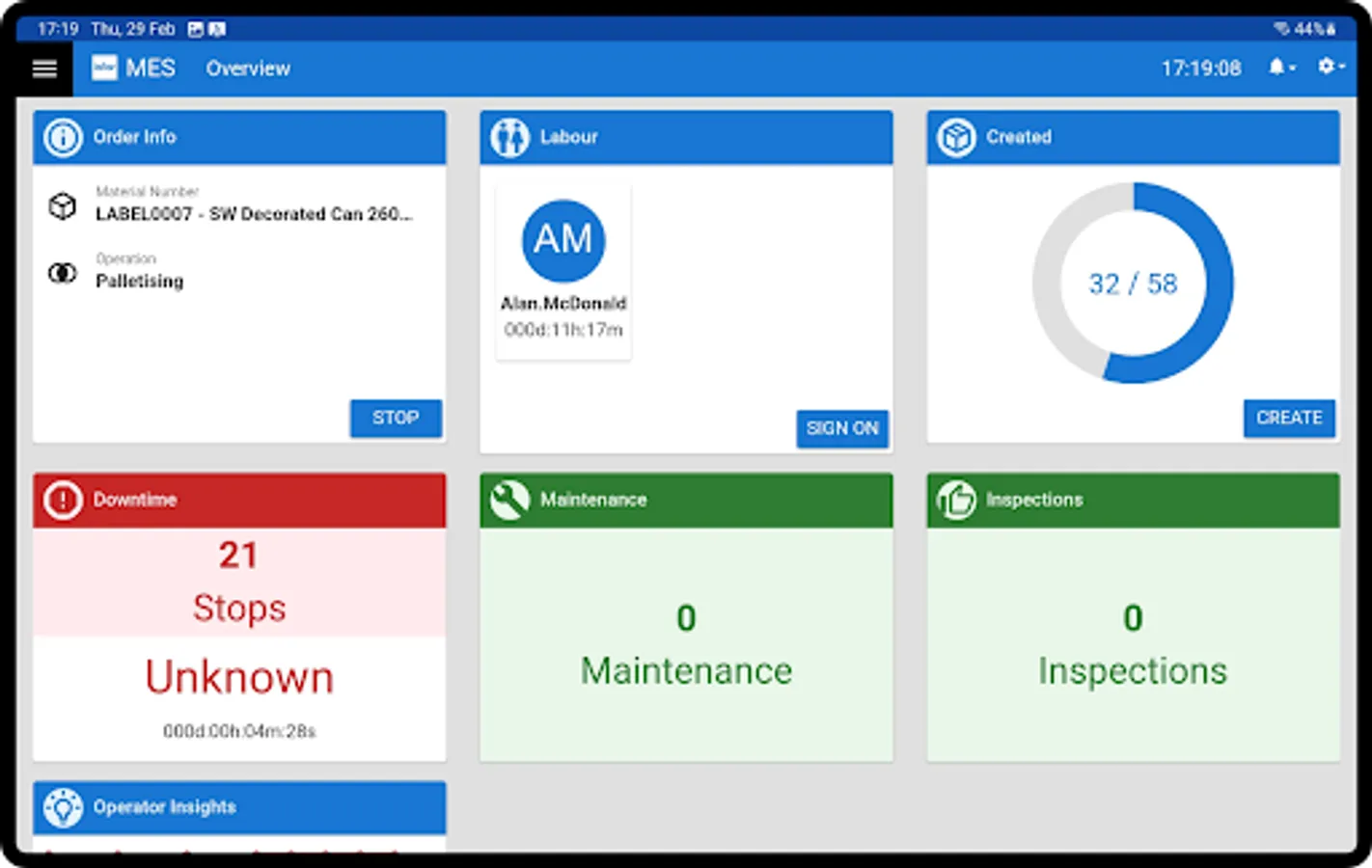Click the Overview page title

point(248,68)
